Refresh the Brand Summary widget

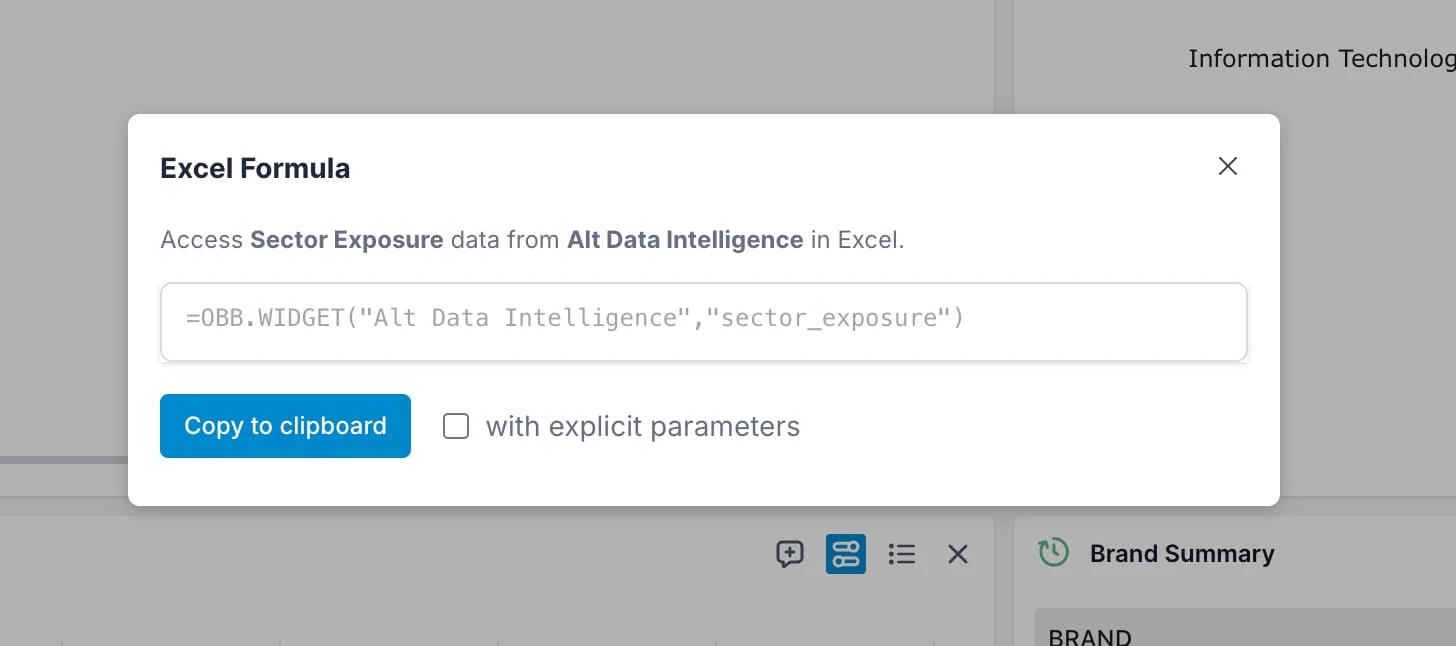point(1052,551)
